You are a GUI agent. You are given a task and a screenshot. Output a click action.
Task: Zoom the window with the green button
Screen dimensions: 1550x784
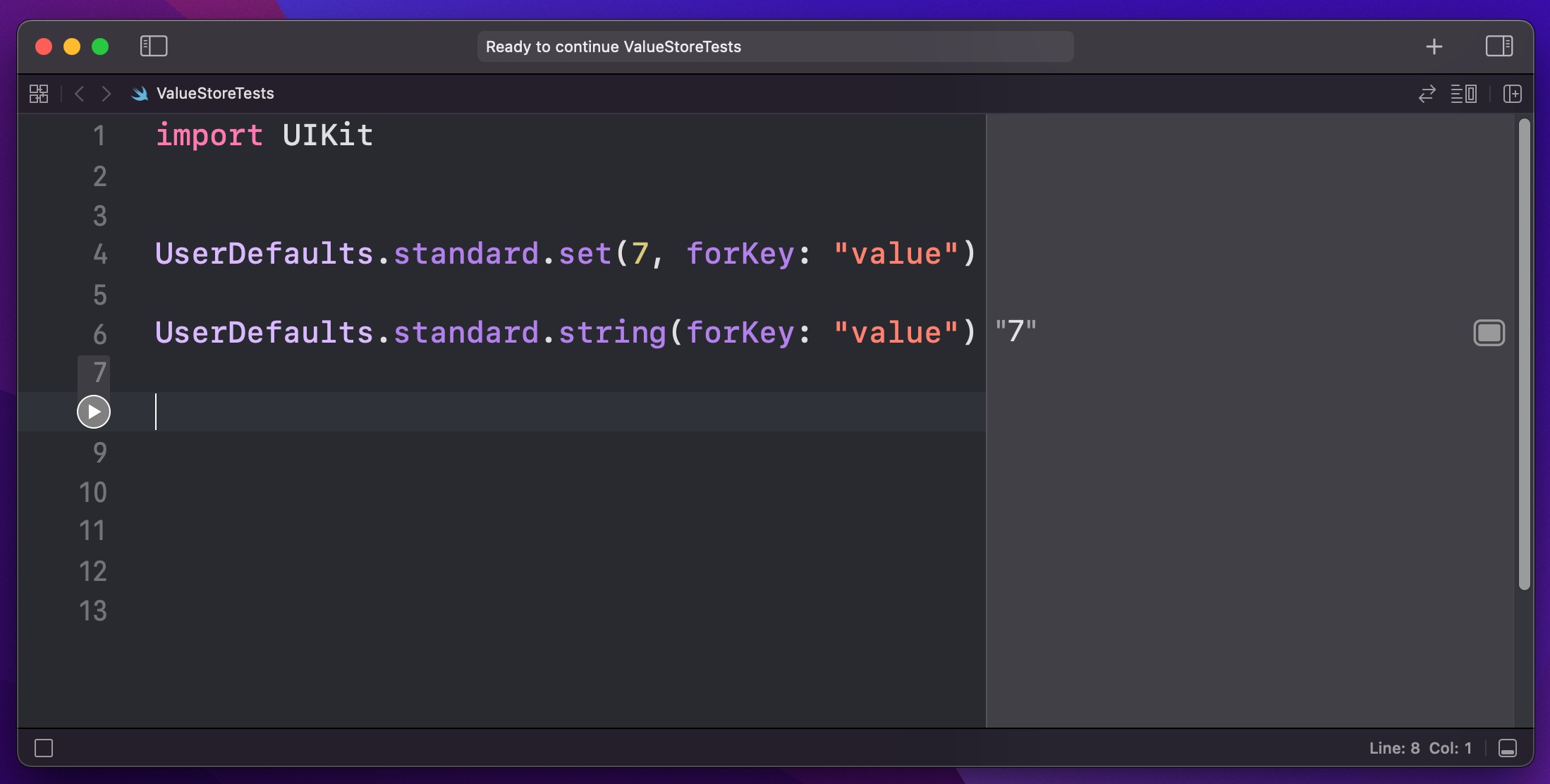(100, 47)
